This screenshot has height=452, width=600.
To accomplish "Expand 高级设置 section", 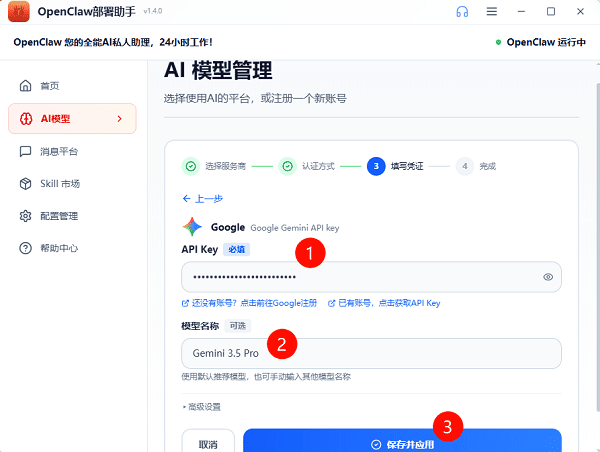I will (202, 407).
